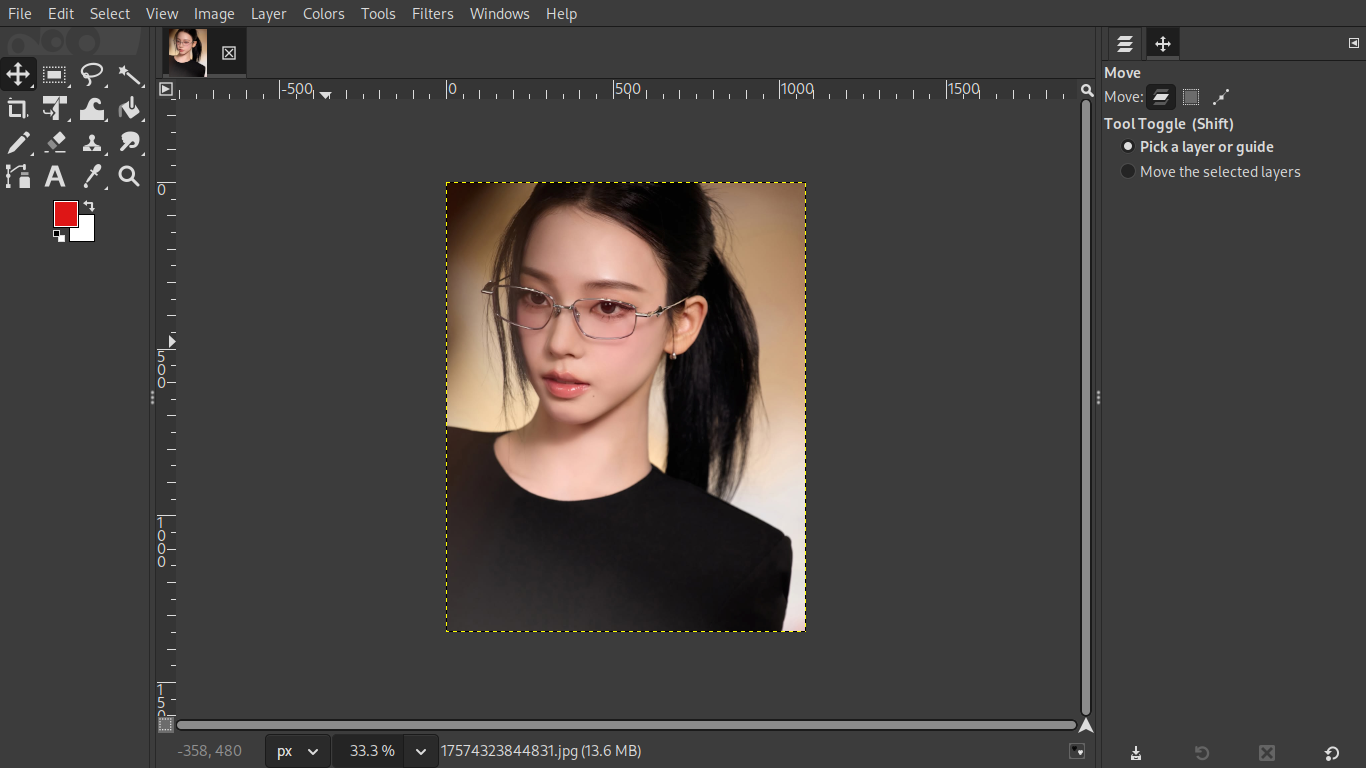Close the open image tab

pos(229,53)
